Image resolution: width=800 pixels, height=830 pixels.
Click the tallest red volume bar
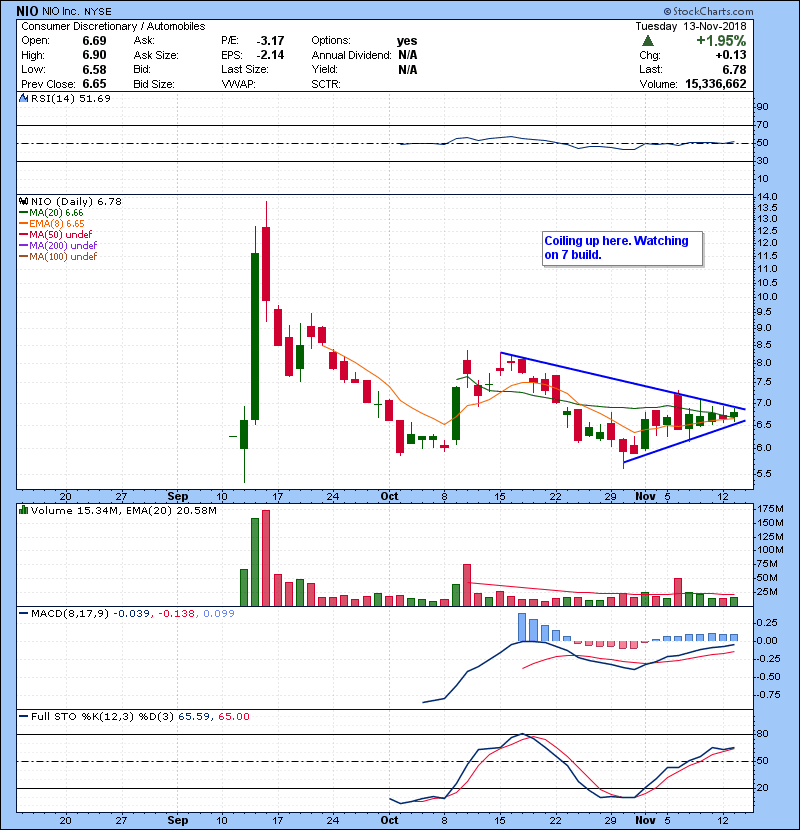[266, 558]
